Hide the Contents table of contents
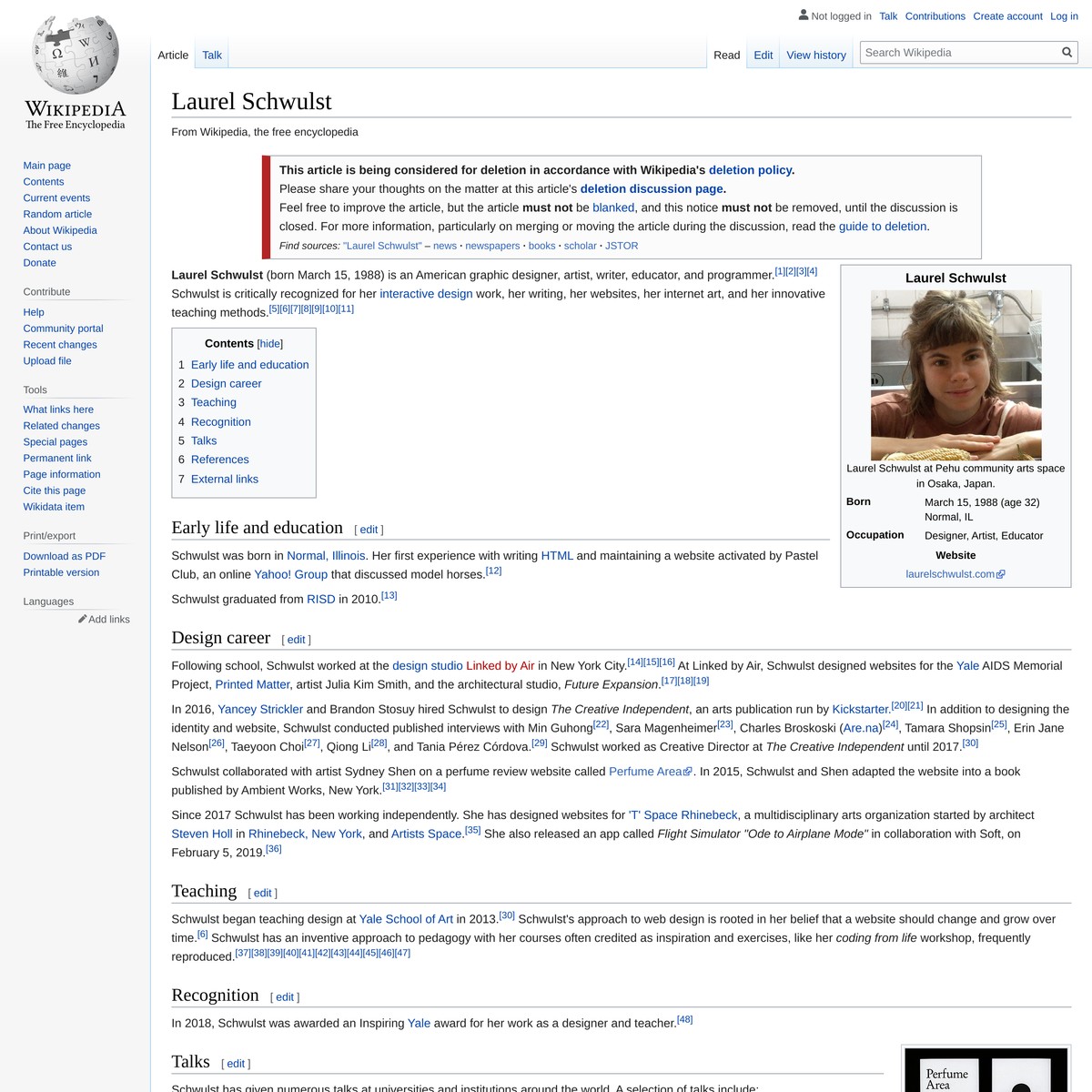This screenshot has width=1092, height=1092. (269, 343)
